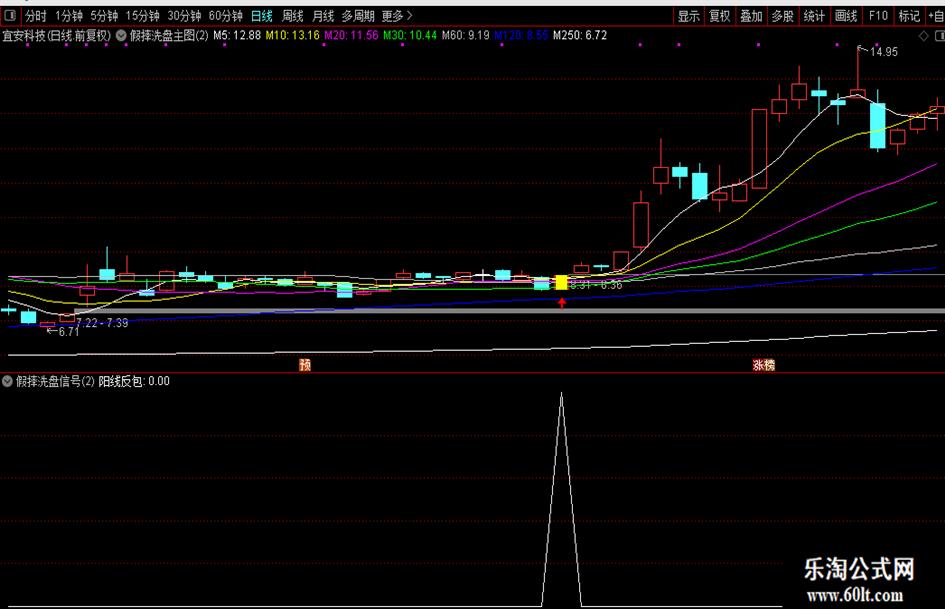Image resolution: width=945 pixels, height=609 pixels.
Task: Open the 更多 periods dropdown
Action: click(x=397, y=16)
